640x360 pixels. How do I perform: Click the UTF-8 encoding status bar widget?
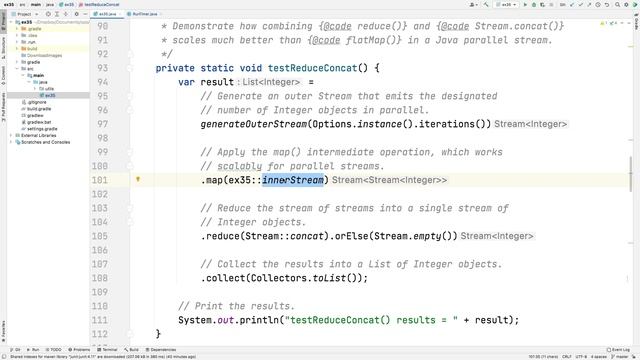[581, 357]
